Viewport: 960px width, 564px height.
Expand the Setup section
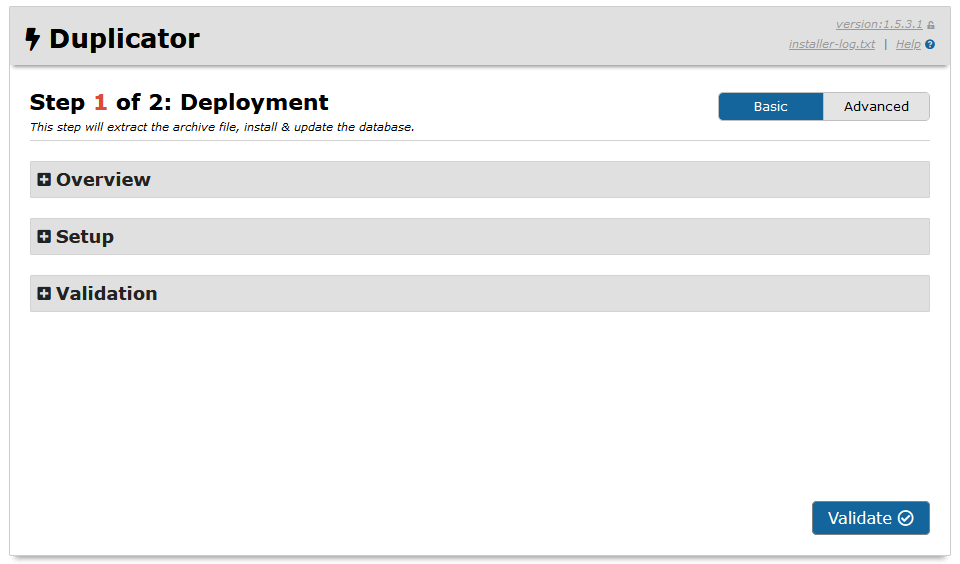479,236
